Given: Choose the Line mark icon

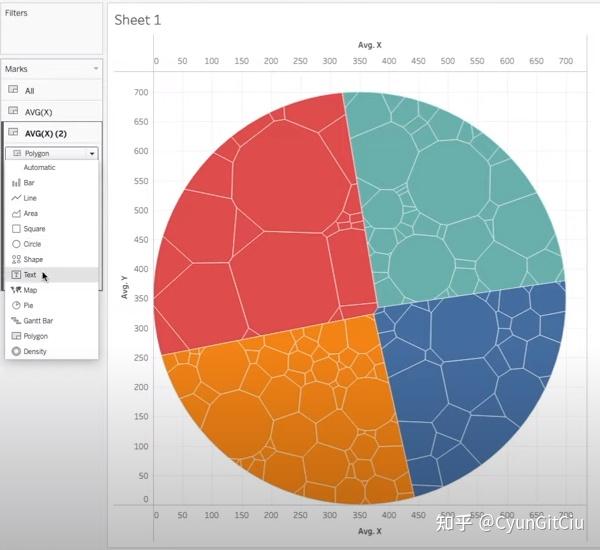Looking at the screenshot, I should click(16, 198).
